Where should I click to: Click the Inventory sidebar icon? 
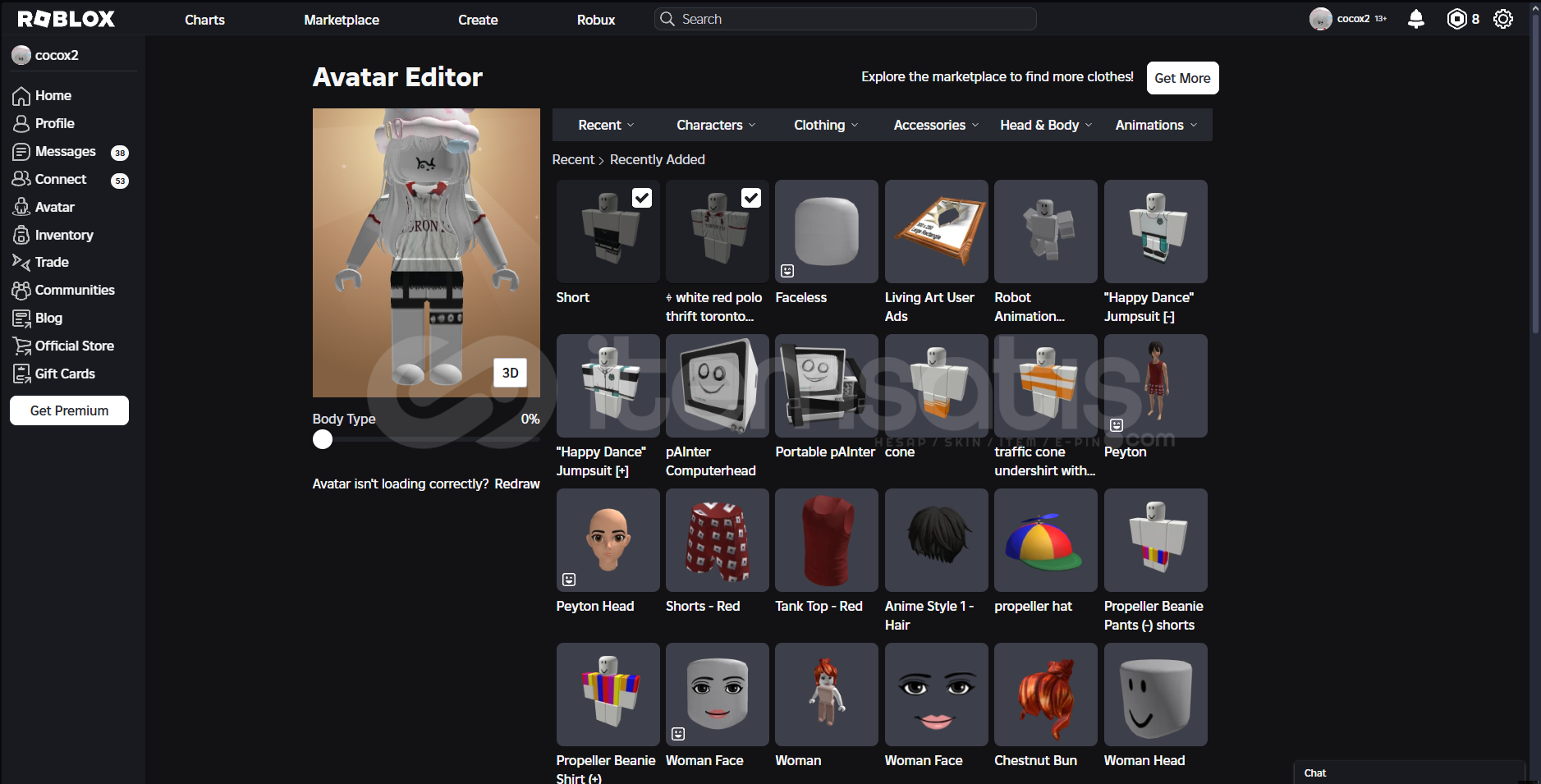pyautogui.click(x=21, y=235)
